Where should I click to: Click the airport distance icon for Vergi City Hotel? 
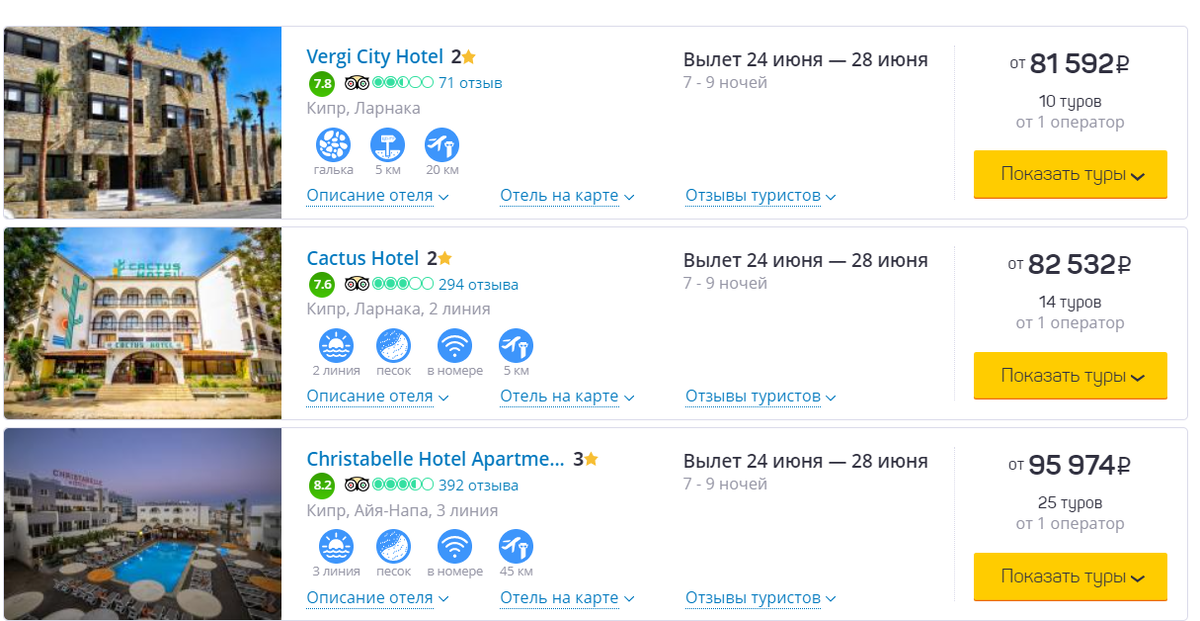coord(442,145)
